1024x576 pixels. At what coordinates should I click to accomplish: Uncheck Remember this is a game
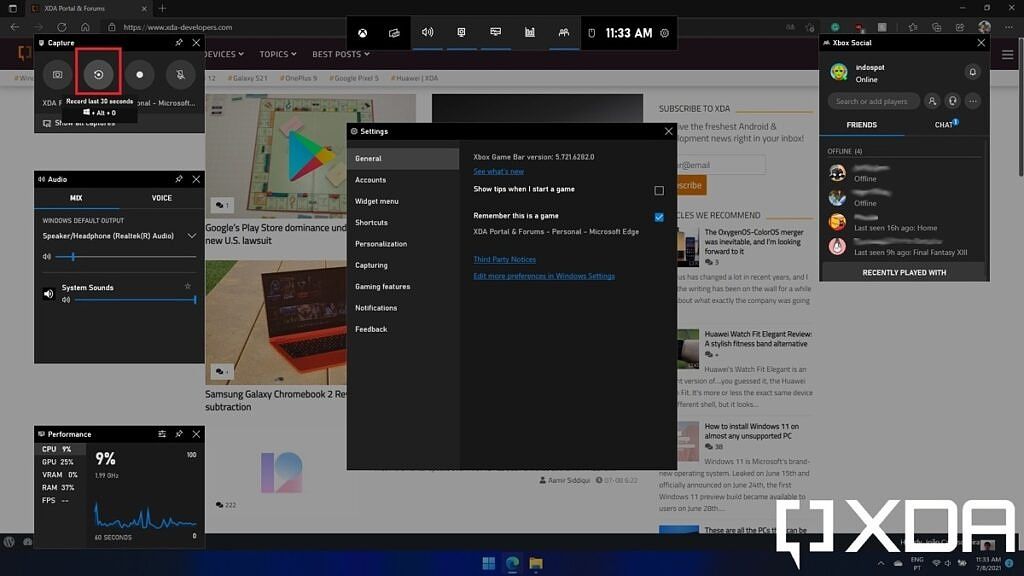659,216
